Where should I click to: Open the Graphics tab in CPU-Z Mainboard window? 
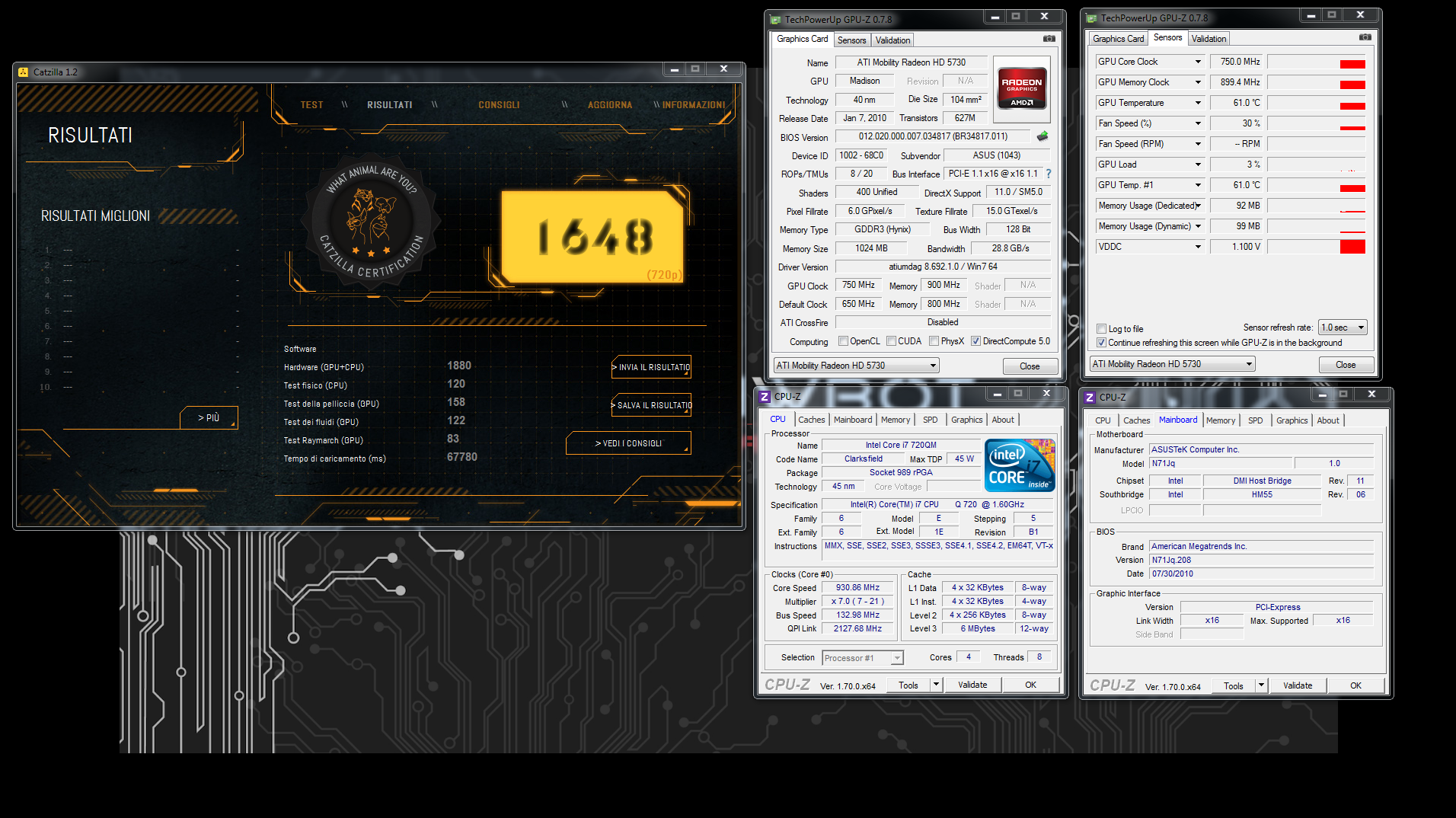pyautogui.click(x=1292, y=420)
